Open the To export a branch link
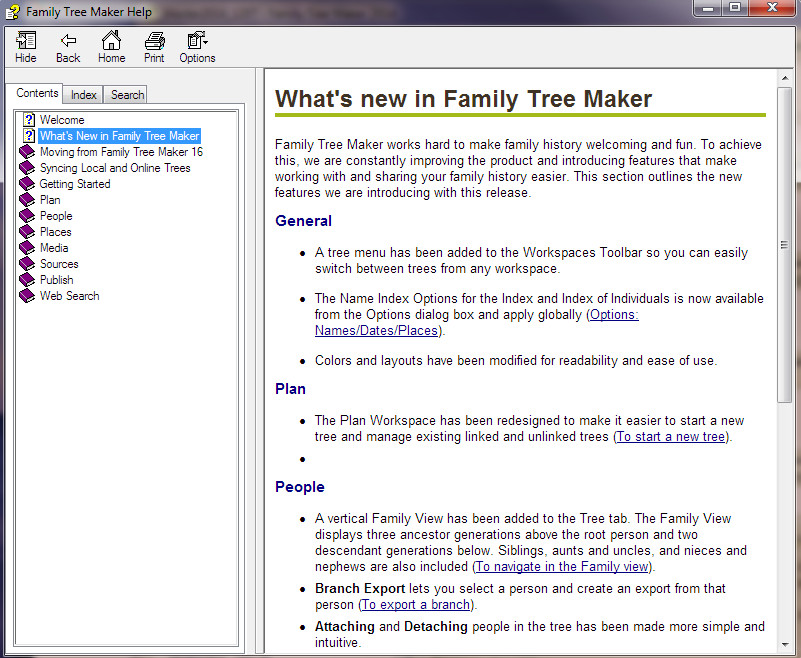 coord(416,604)
